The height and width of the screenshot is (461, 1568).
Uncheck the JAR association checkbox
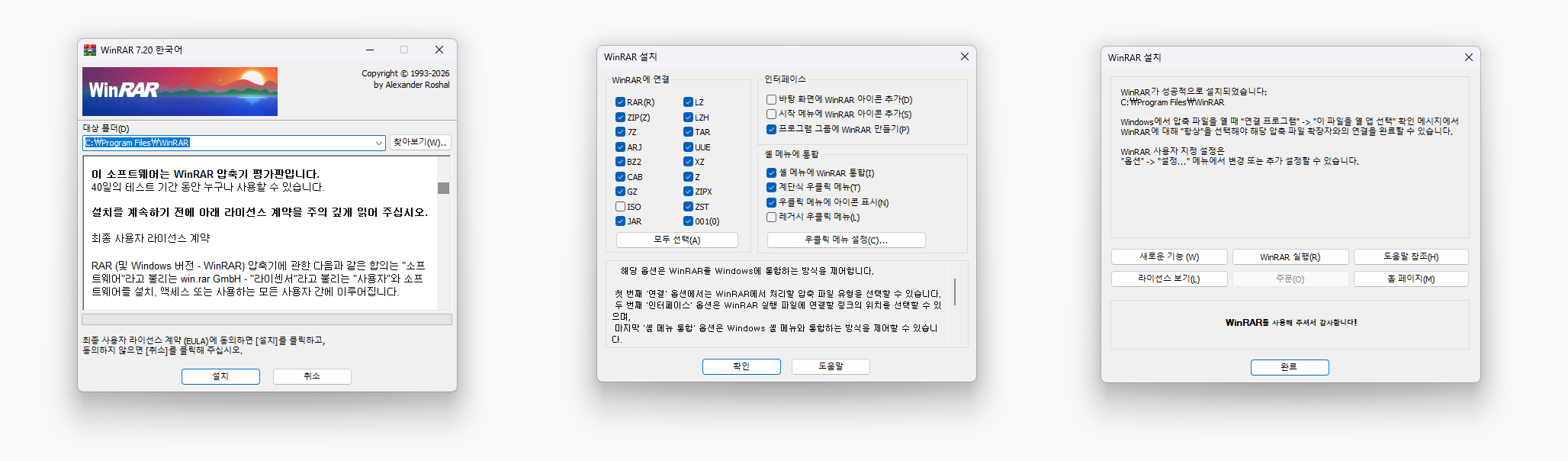point(620,221)
